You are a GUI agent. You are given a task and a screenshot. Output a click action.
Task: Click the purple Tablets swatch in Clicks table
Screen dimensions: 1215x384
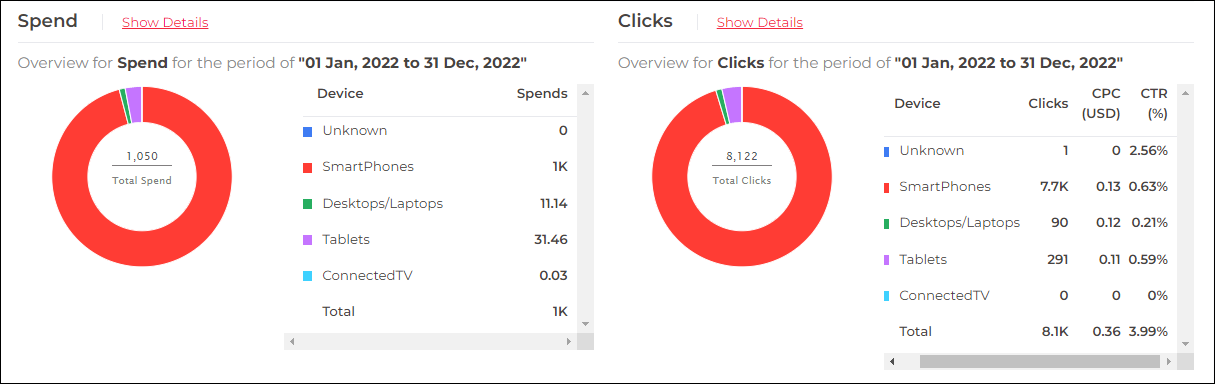[x=886, y=259]
